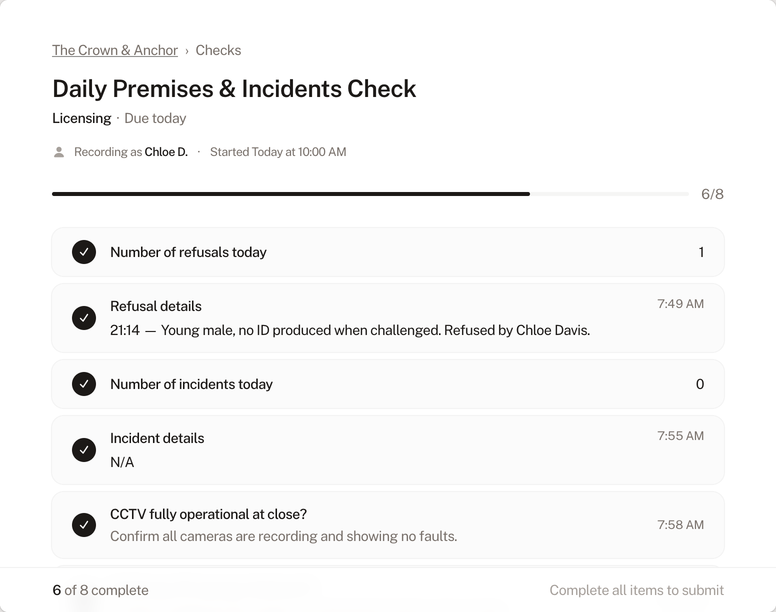Edit the refusal details text about 21:14
The width and height of the screenshot is (776, 612).
click(x=350, y=330)
